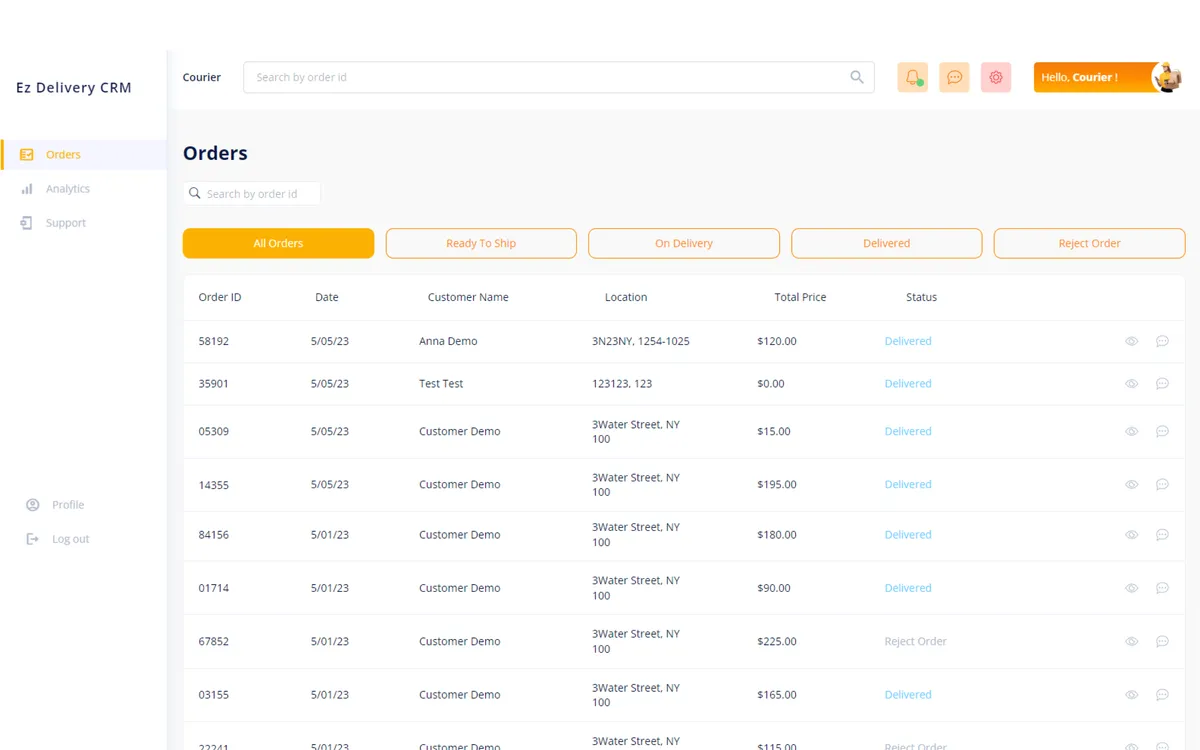Open chat for order 35901
Viewport: 1200px width, 750px height.
pos(1162,384)
